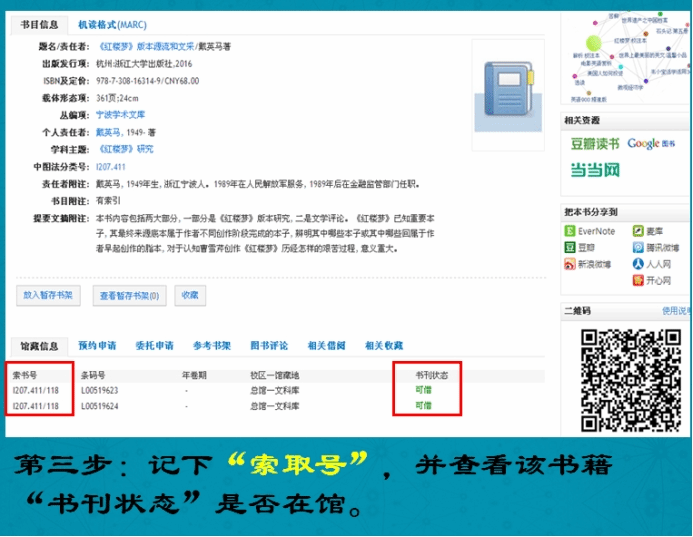Viewport: 693px width, 537px height.
Task: Click the 收藏 button
Action: coord(189,295)
